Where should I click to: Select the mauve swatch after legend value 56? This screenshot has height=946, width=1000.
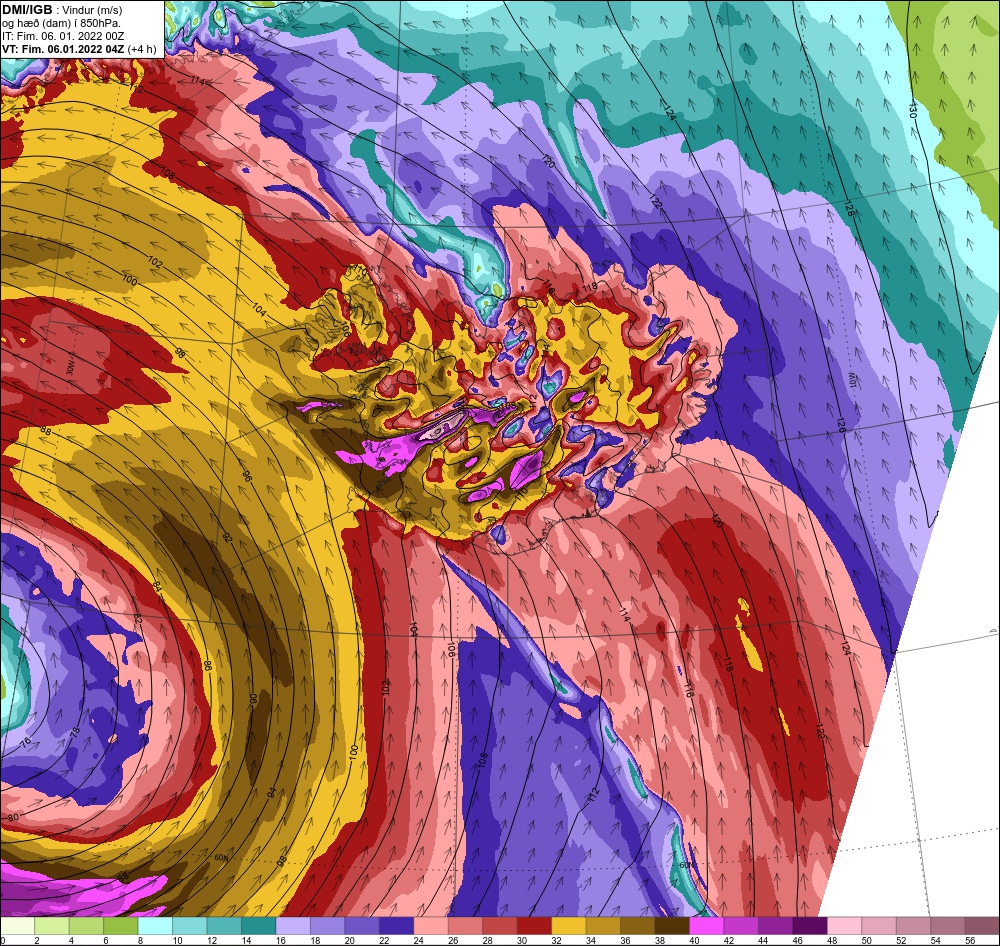point(982,926)
